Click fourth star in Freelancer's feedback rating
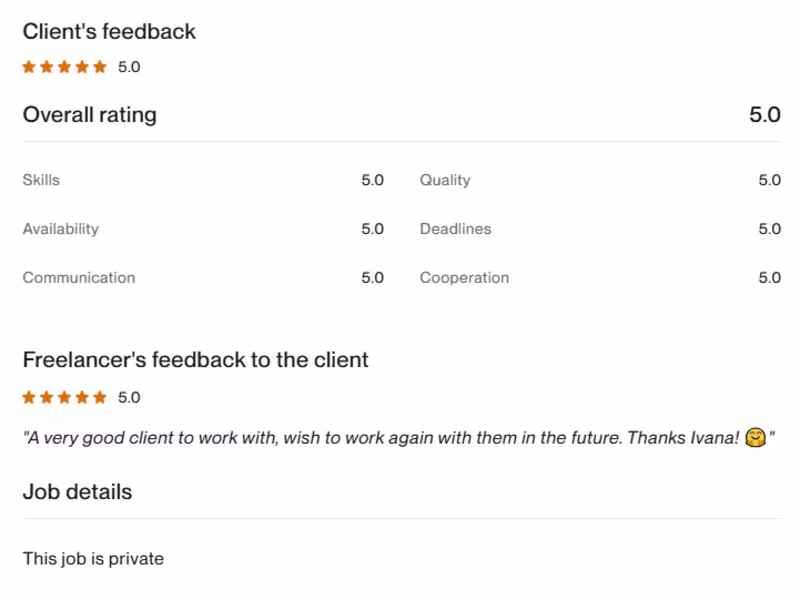Viewport: 800px width, 600px height. [x=82, y=398]
